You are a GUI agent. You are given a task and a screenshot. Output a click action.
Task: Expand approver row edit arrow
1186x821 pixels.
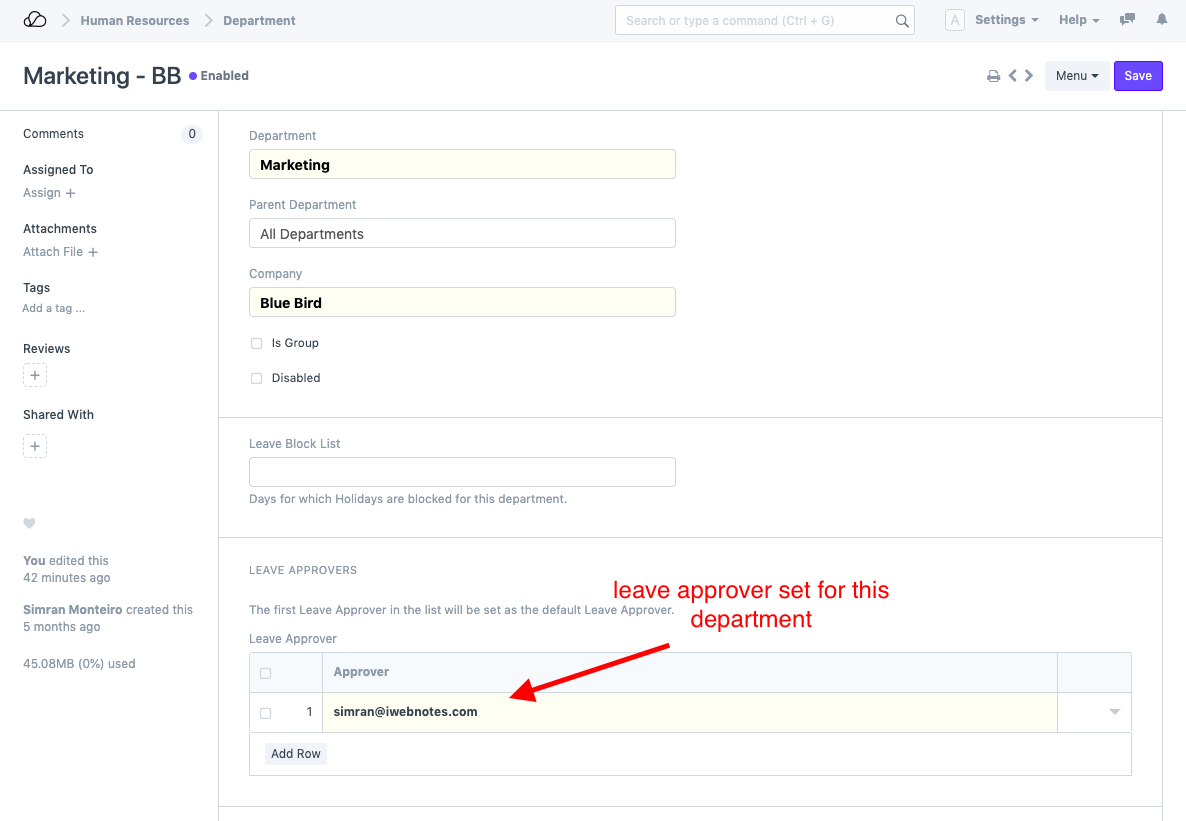tap(1114, 712)
